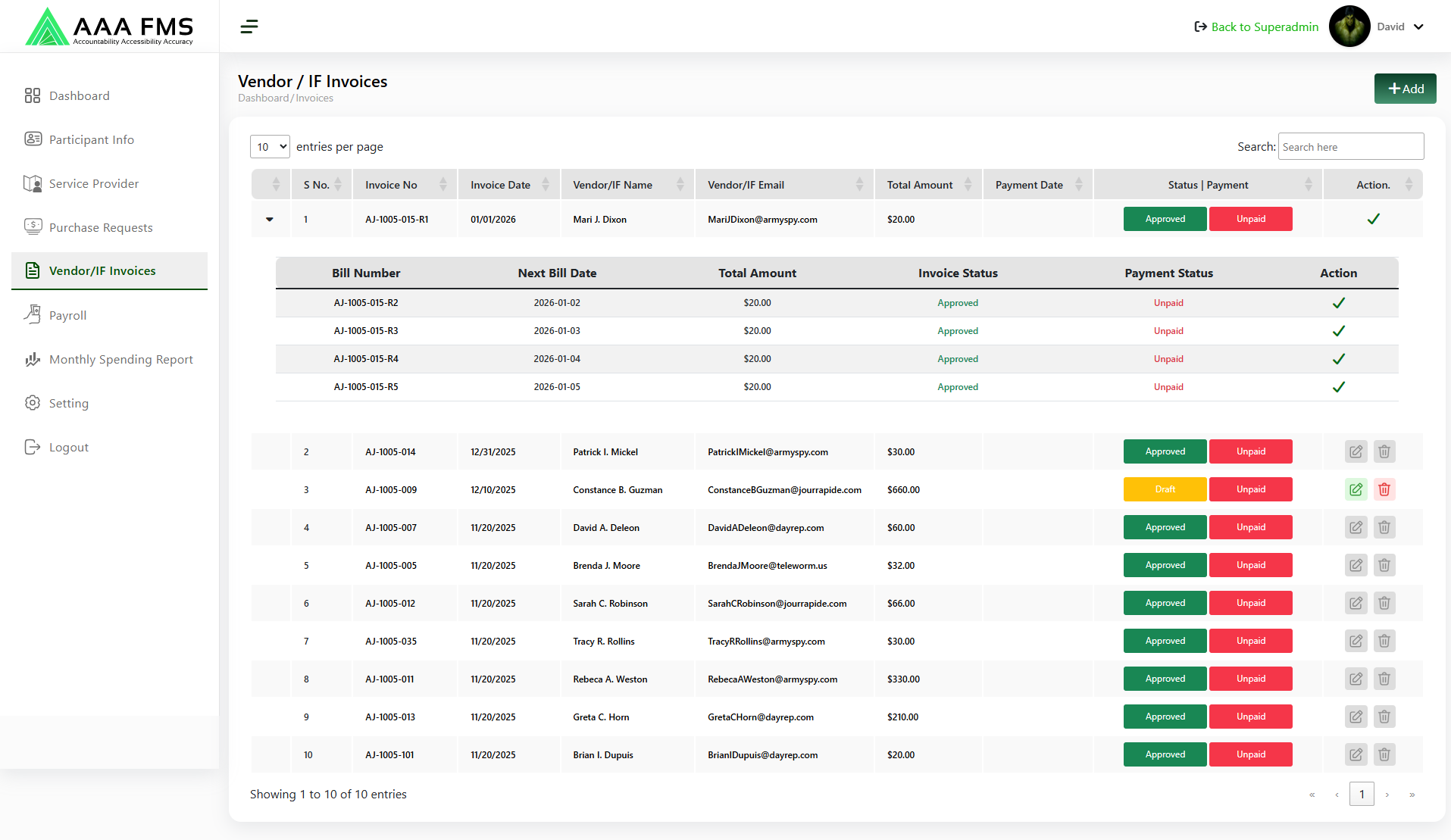Click David's profile avatar picture
The width and height of the screenshot is (1451, 840).
pos(1349,27)
